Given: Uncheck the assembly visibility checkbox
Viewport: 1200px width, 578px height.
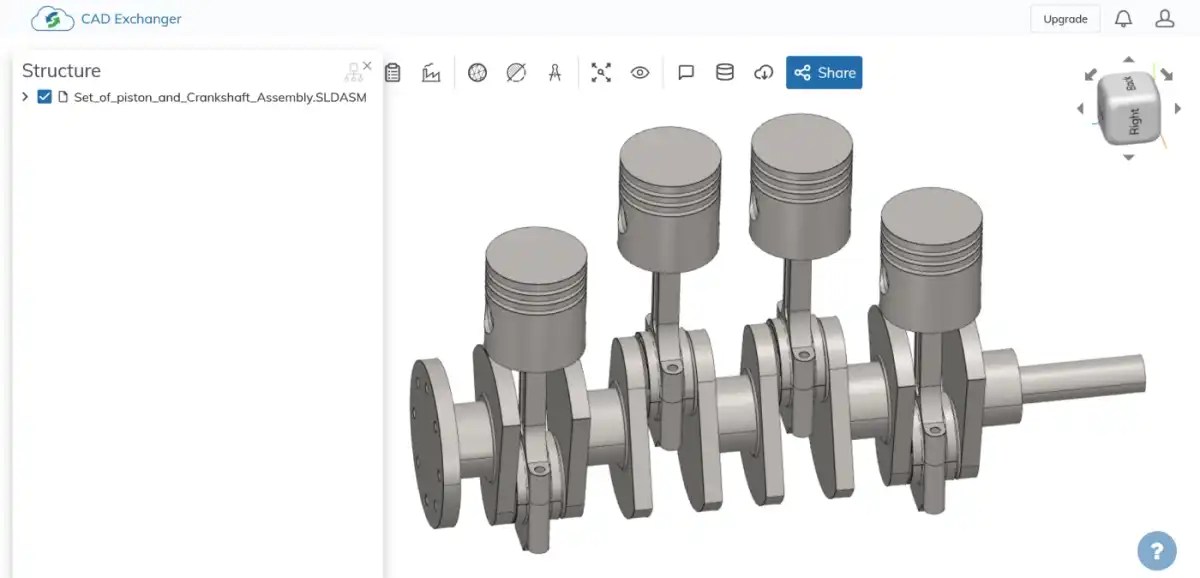Looking at the screenshot, I should tap(42, 97).
